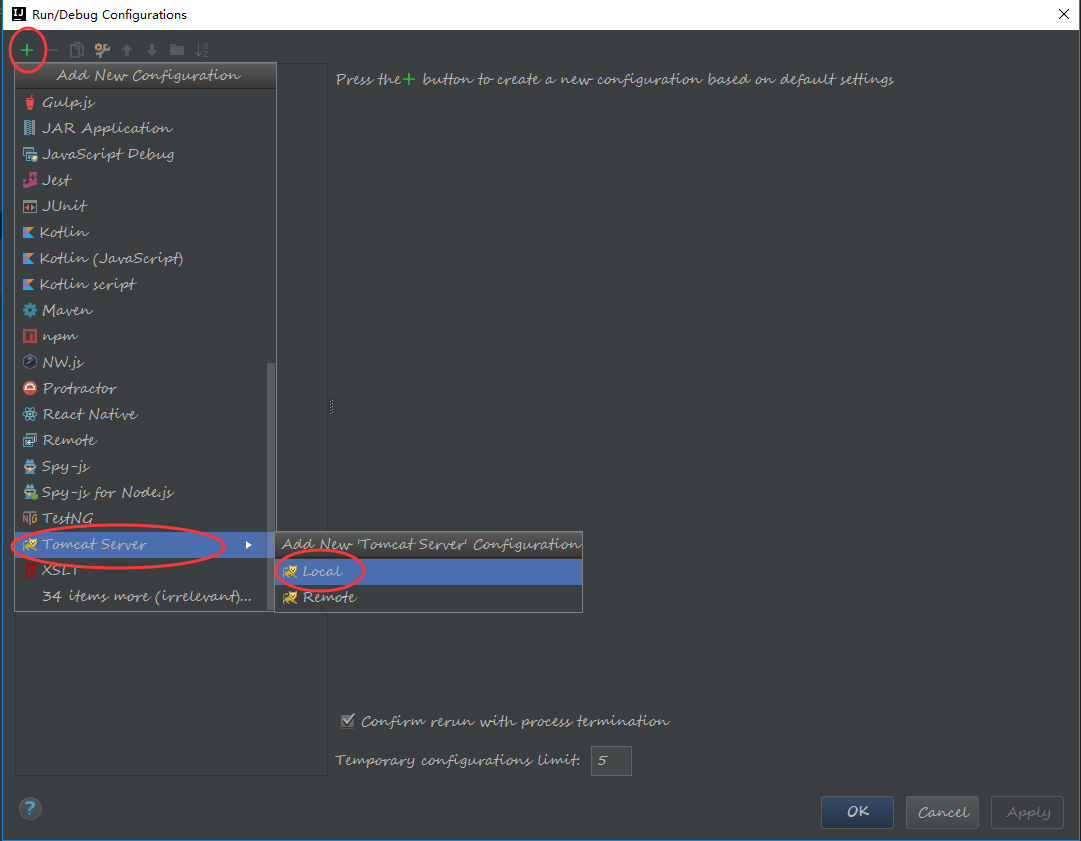Screen dimensions: 1081x841
Task: Click the Sort Configurations alphabetical icon
Action: pos(201,50)
